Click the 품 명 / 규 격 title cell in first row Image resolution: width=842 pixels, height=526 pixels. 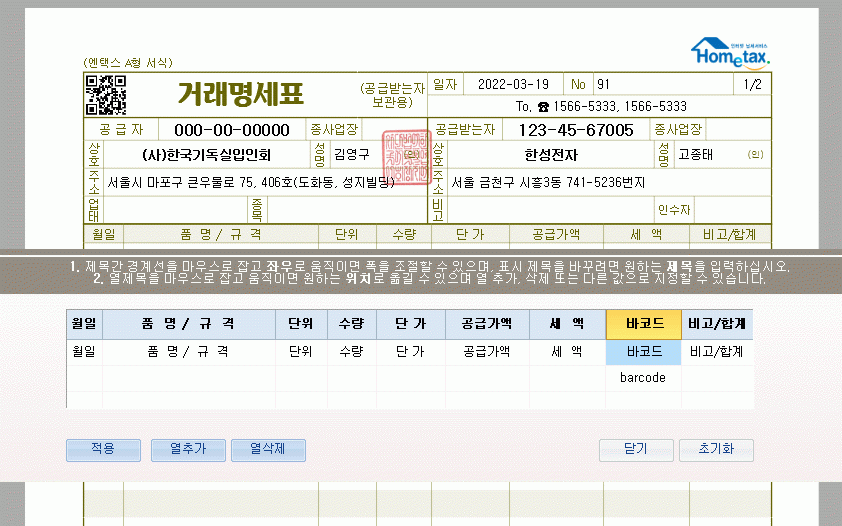click(188, 352)
